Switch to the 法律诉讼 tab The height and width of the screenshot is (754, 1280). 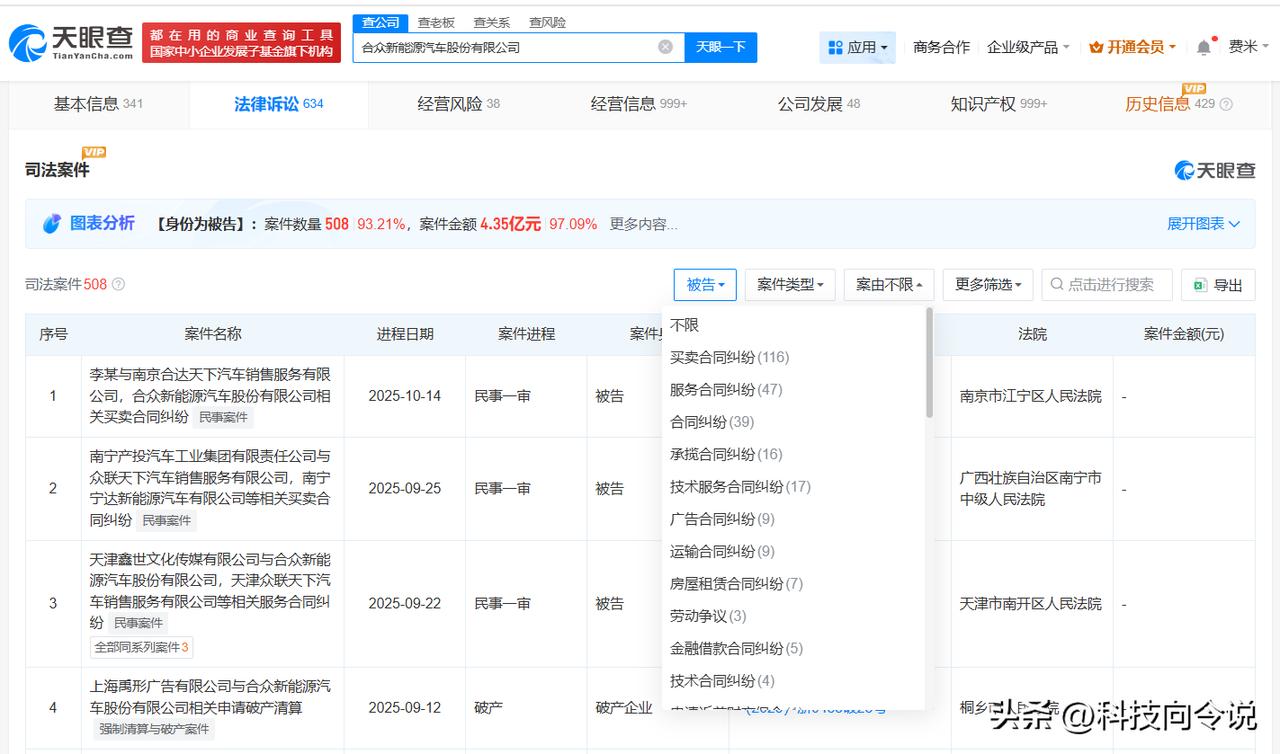pyautogui.click(x=278, y=104)
